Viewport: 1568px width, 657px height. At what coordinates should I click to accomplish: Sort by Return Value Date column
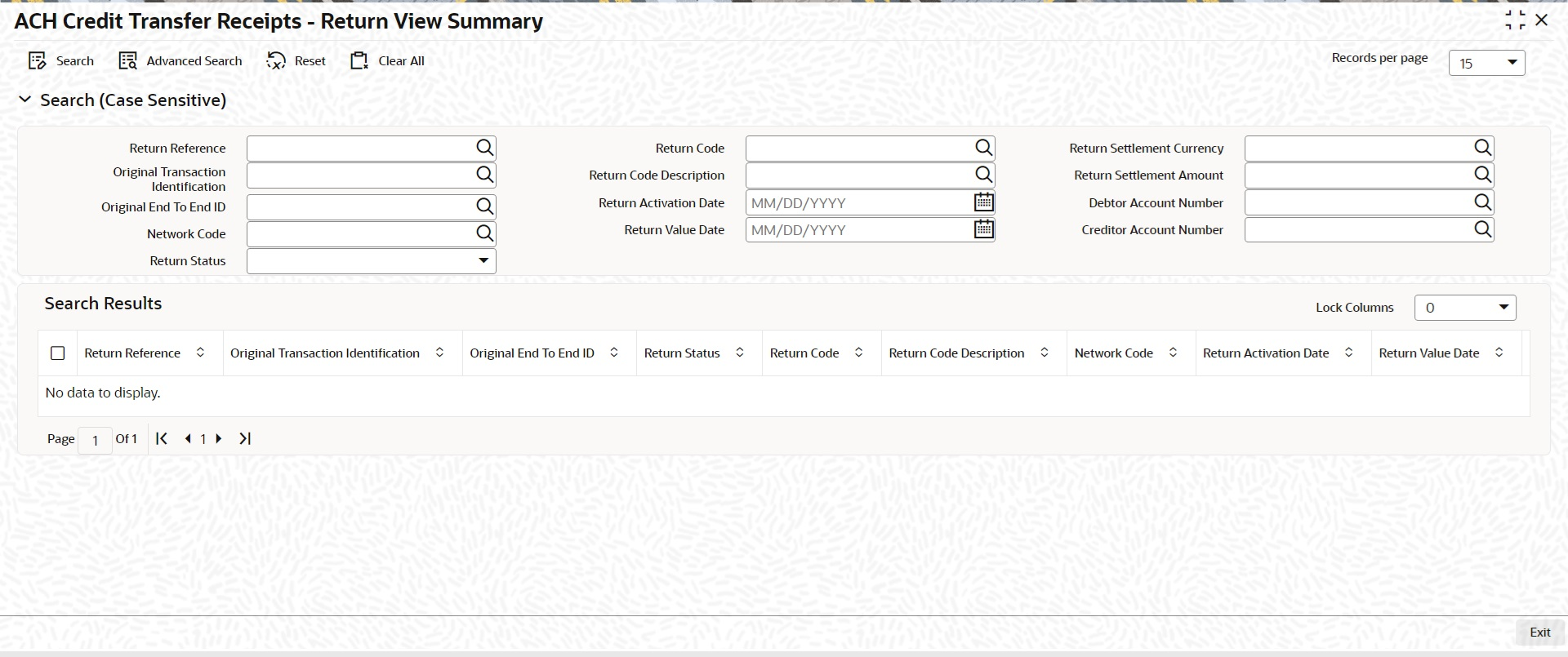coord(1499,353)
